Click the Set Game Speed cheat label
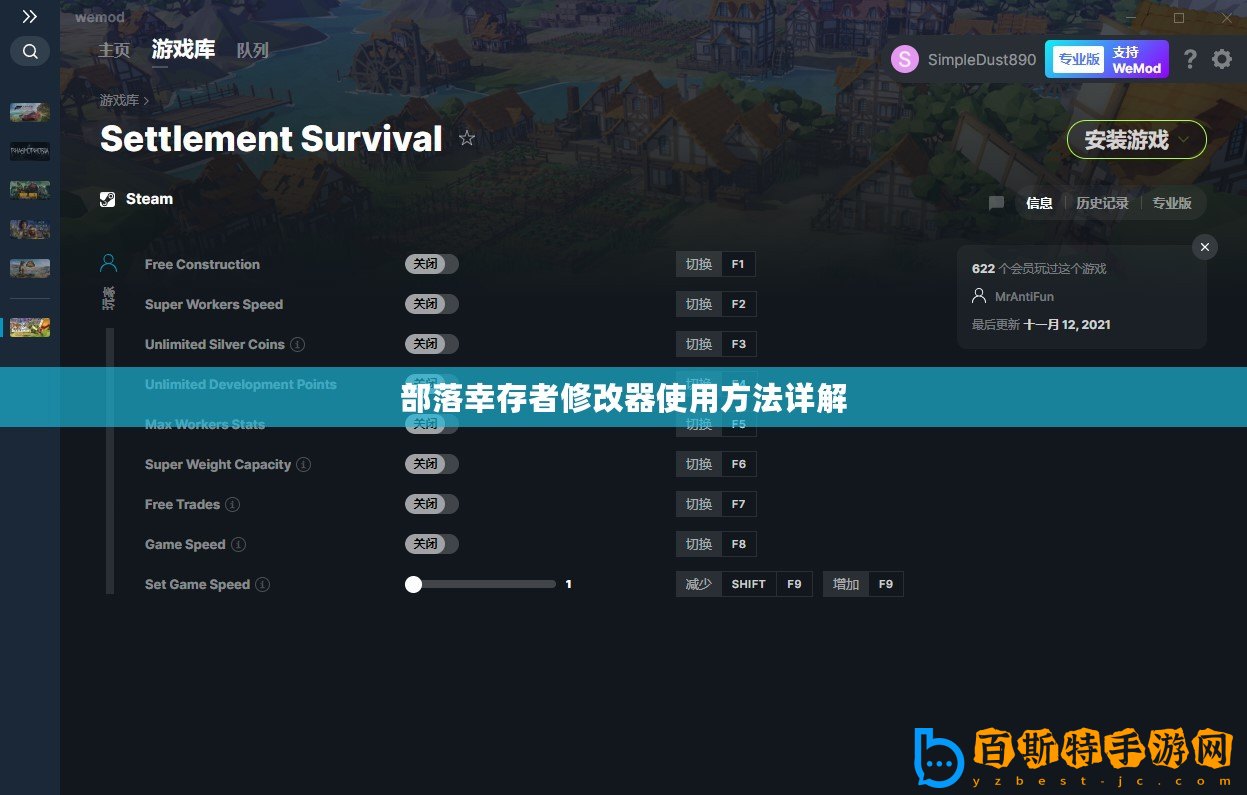Viewport: 1247px width, 795px height. tap(197, 585)
